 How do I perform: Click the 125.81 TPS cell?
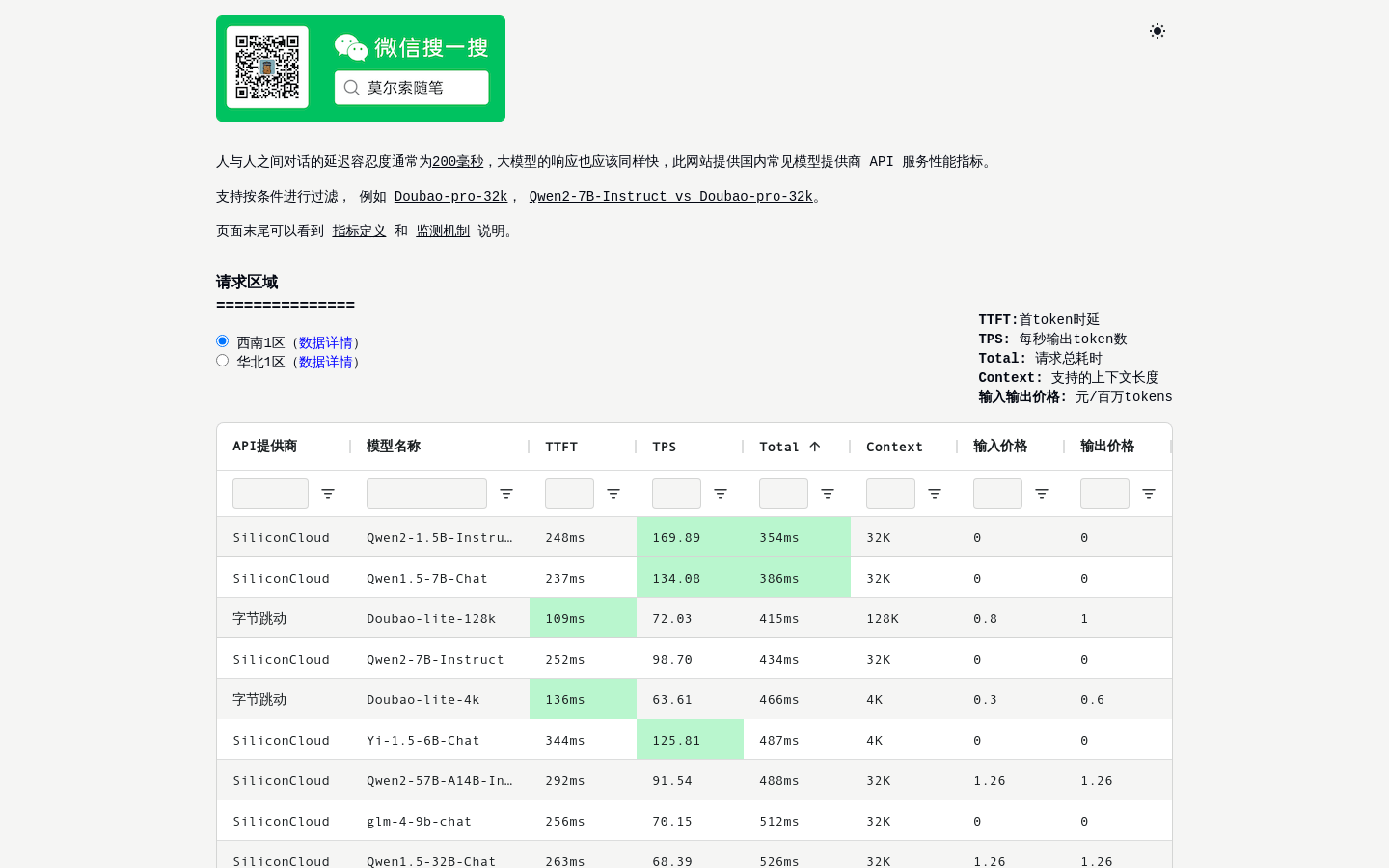click(690, 740)
